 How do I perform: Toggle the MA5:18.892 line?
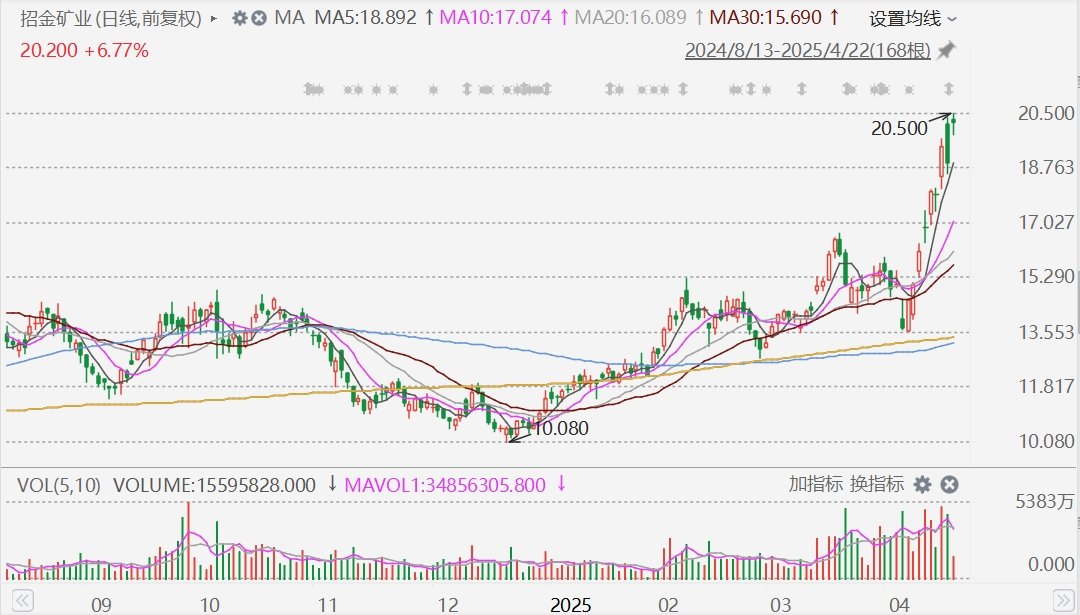(x=366, y=17)
